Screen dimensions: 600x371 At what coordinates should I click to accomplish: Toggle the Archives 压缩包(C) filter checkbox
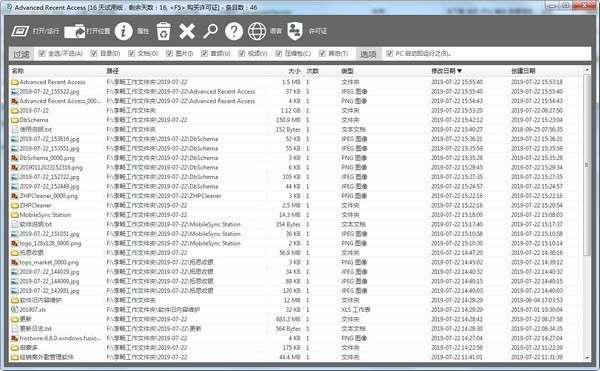(x=279, y=54)
